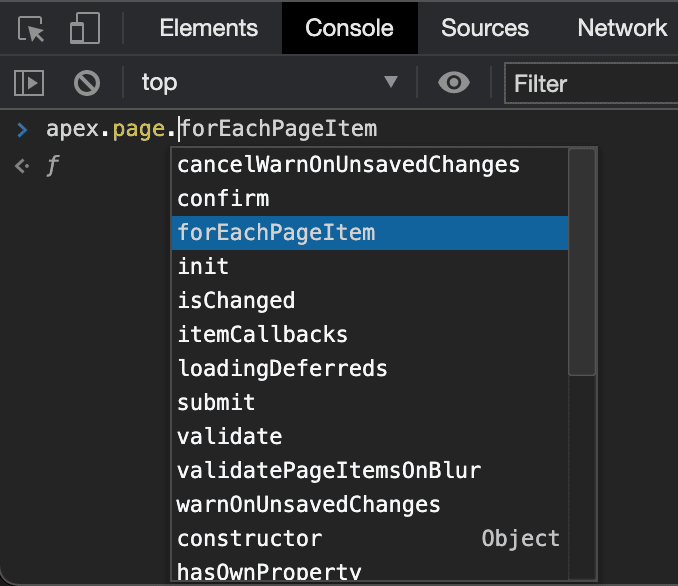Pick the highlighted forEachPageItem suggestion
678x586 pixels.
(x=276, y=233)
